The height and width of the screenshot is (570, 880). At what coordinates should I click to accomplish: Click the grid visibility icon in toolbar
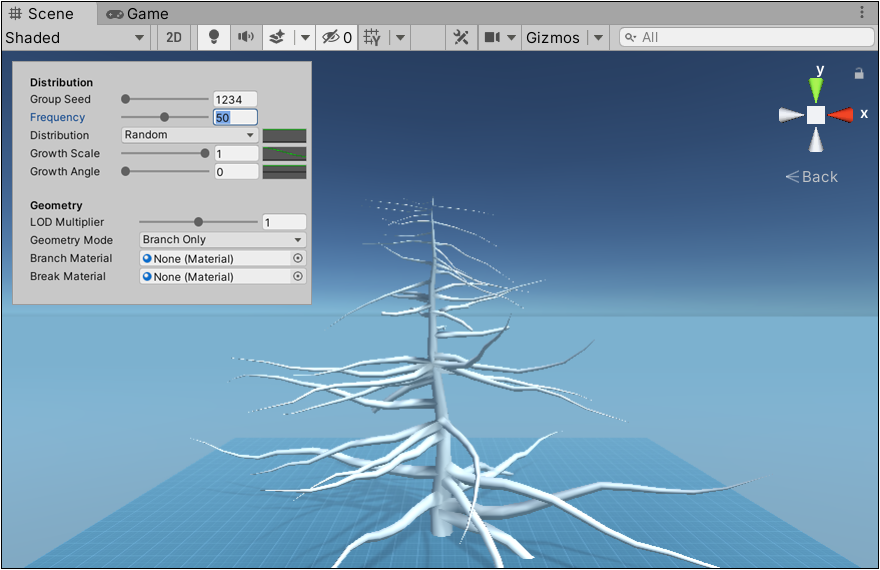372,38
